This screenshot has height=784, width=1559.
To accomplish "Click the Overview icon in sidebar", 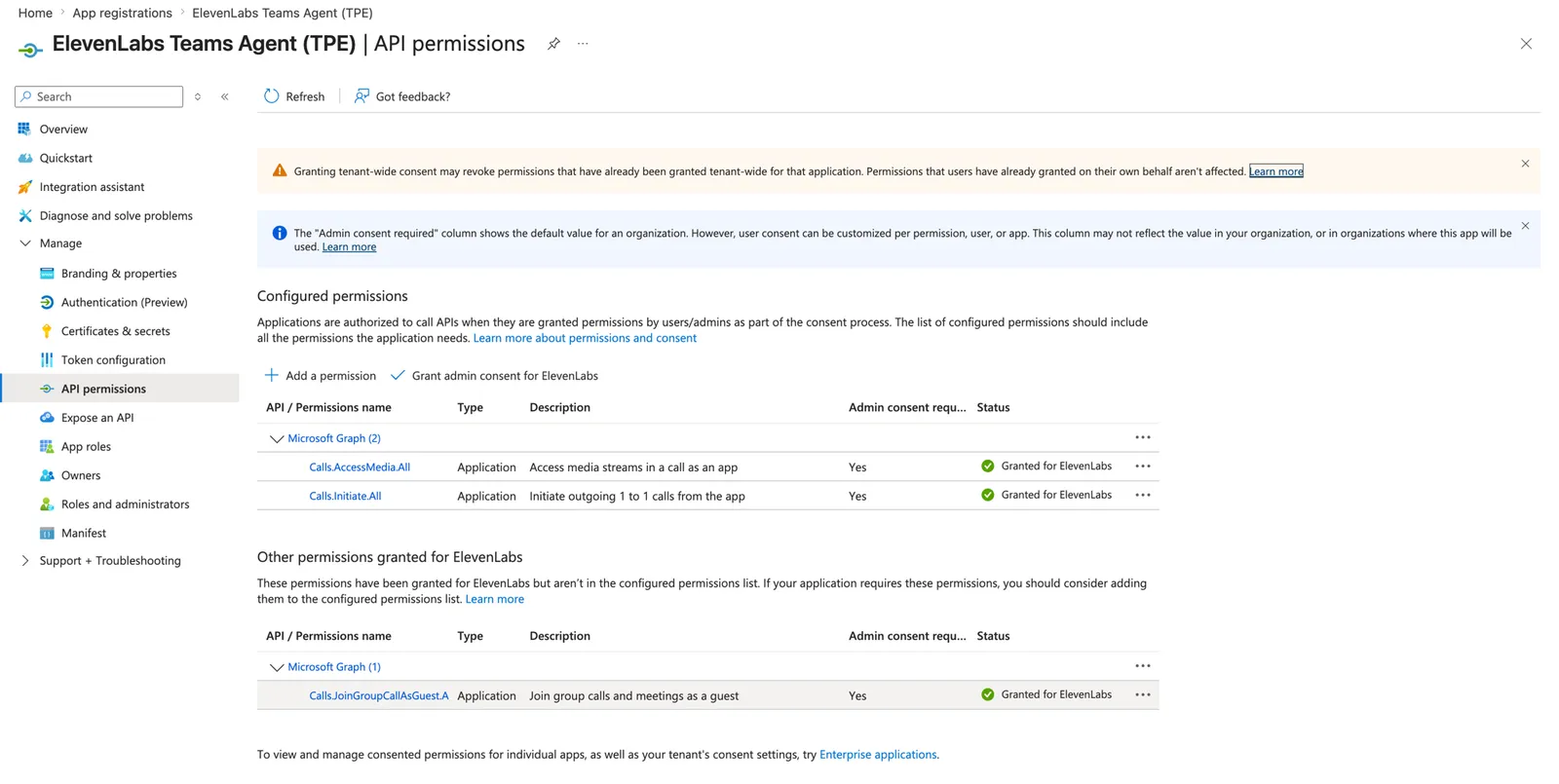I will (x=24, y=129).
